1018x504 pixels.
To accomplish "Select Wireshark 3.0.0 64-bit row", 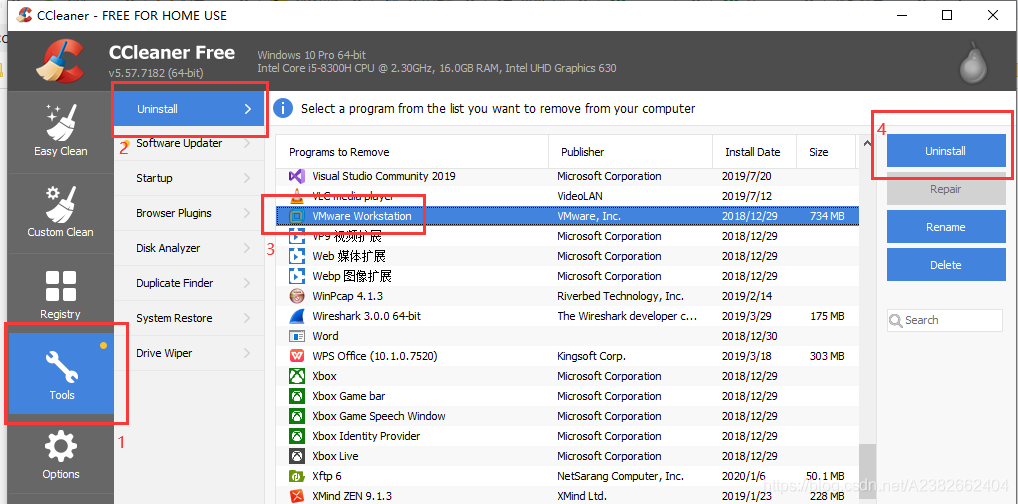I will pos(567,316).
